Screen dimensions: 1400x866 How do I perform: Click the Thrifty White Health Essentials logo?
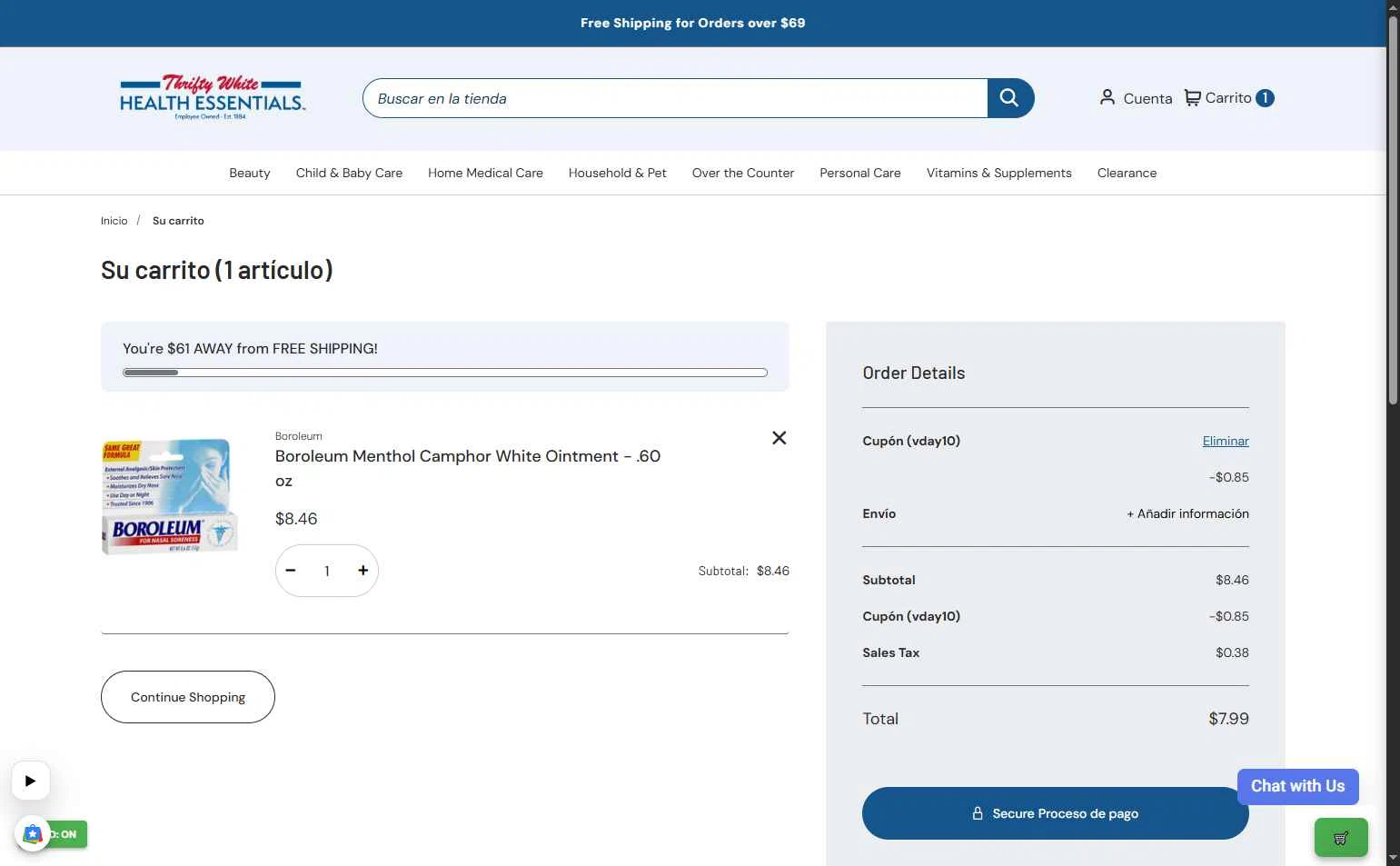click(213, 97)
